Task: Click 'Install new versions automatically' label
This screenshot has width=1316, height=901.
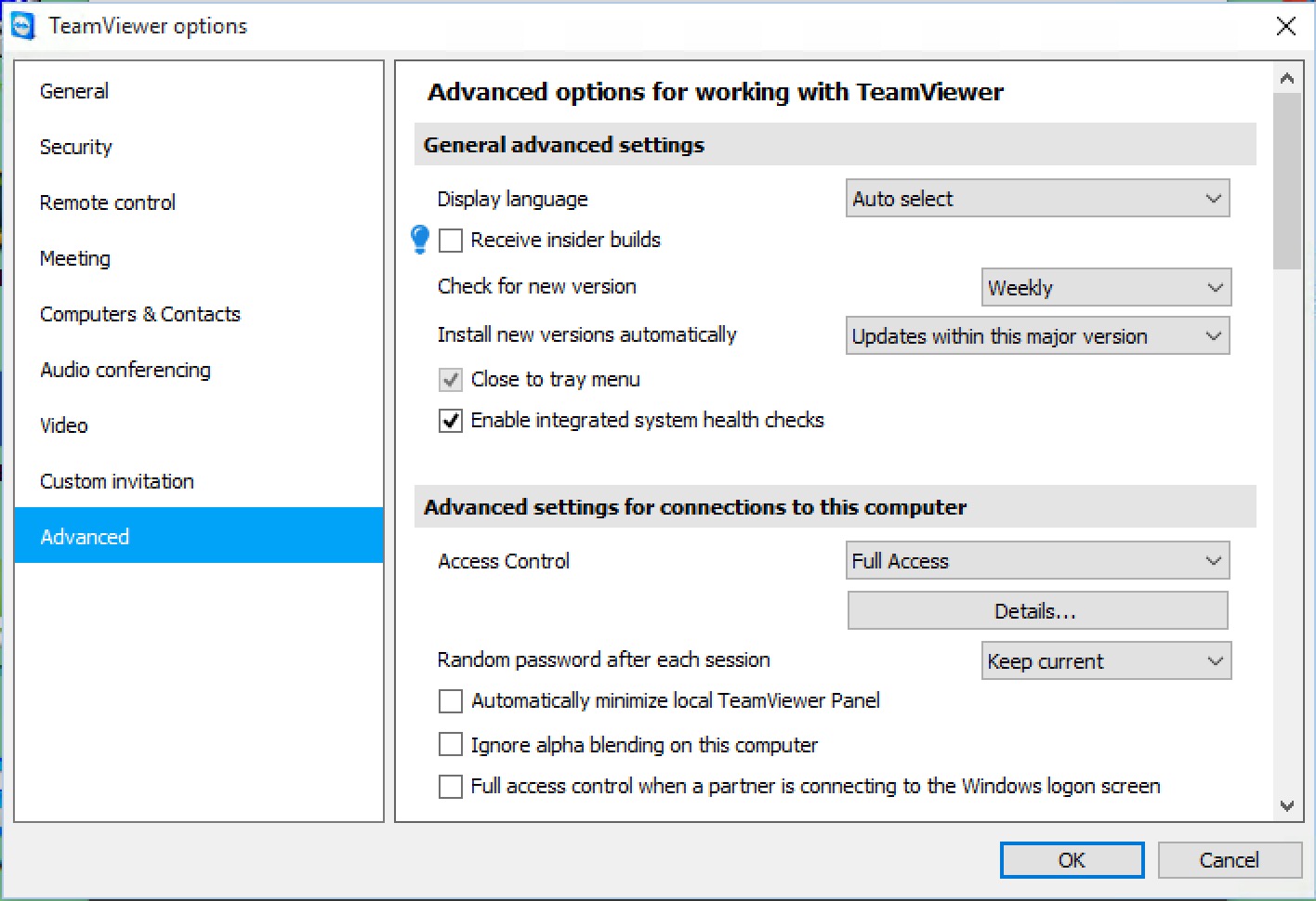Action: pos(586,334)
